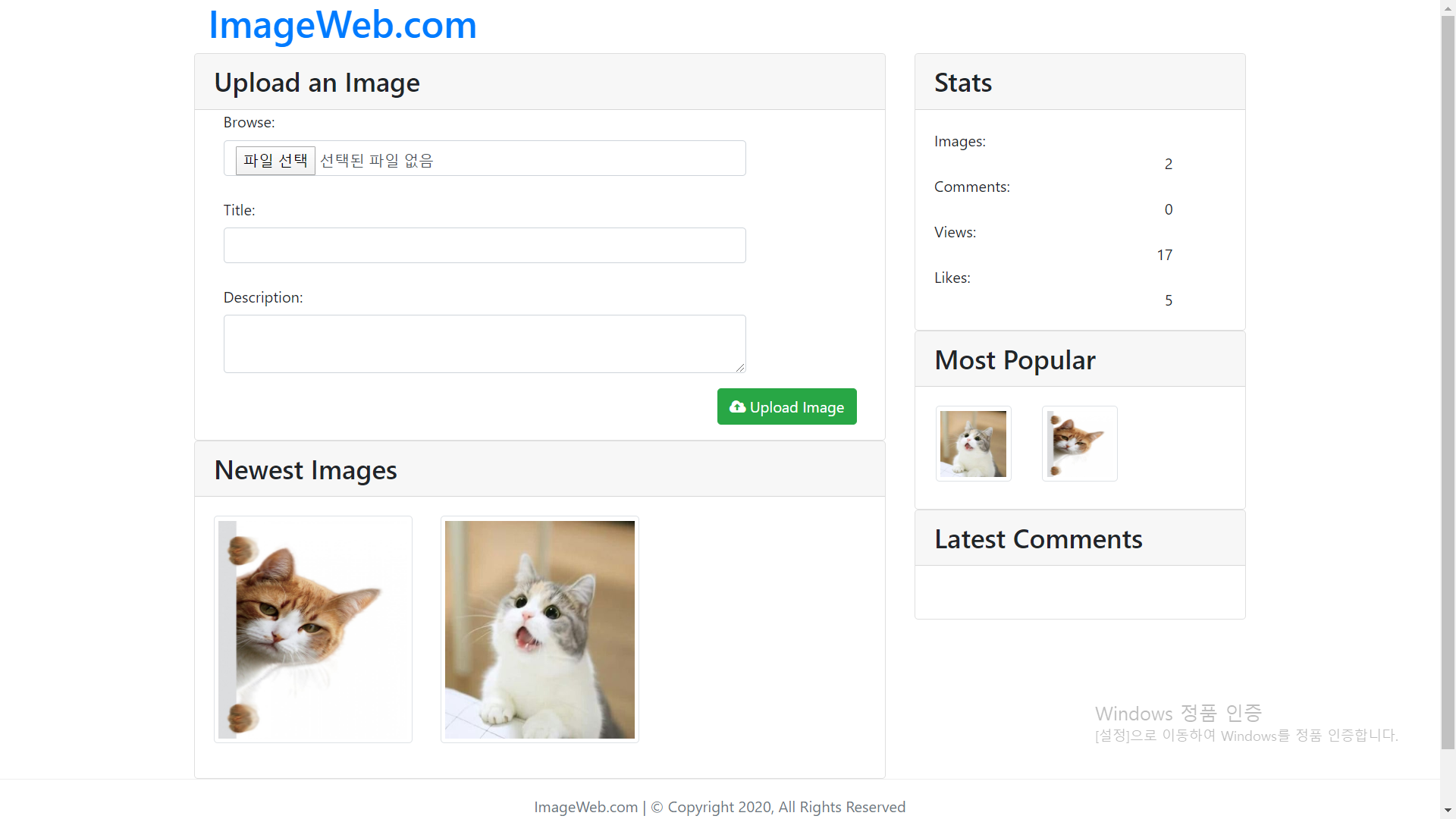Viewport: 1456px width, 819px height.
Task: Click the Description: label
Action: (263, 297)
